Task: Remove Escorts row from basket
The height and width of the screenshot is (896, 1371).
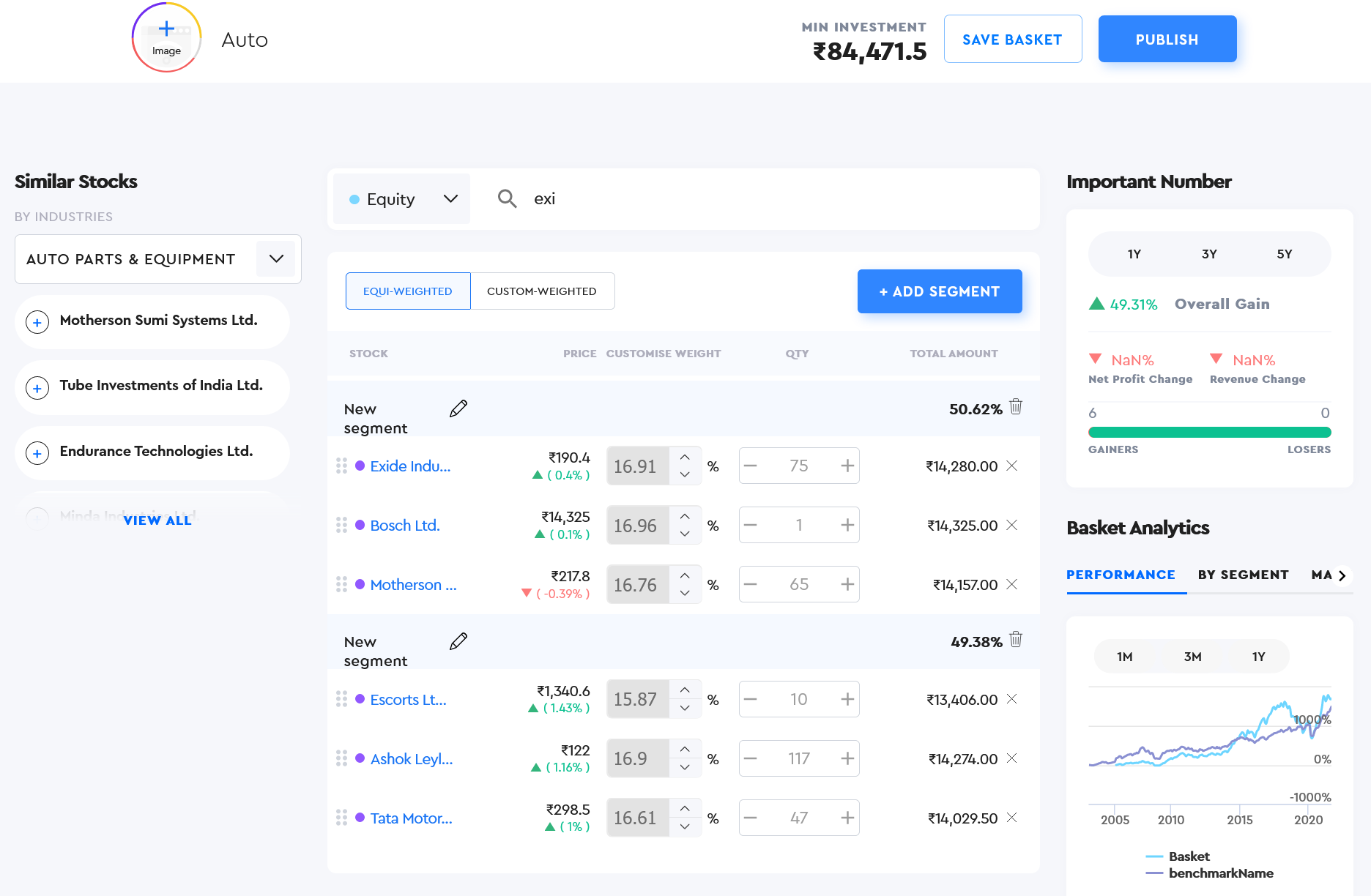Action: coord(1012,699)
